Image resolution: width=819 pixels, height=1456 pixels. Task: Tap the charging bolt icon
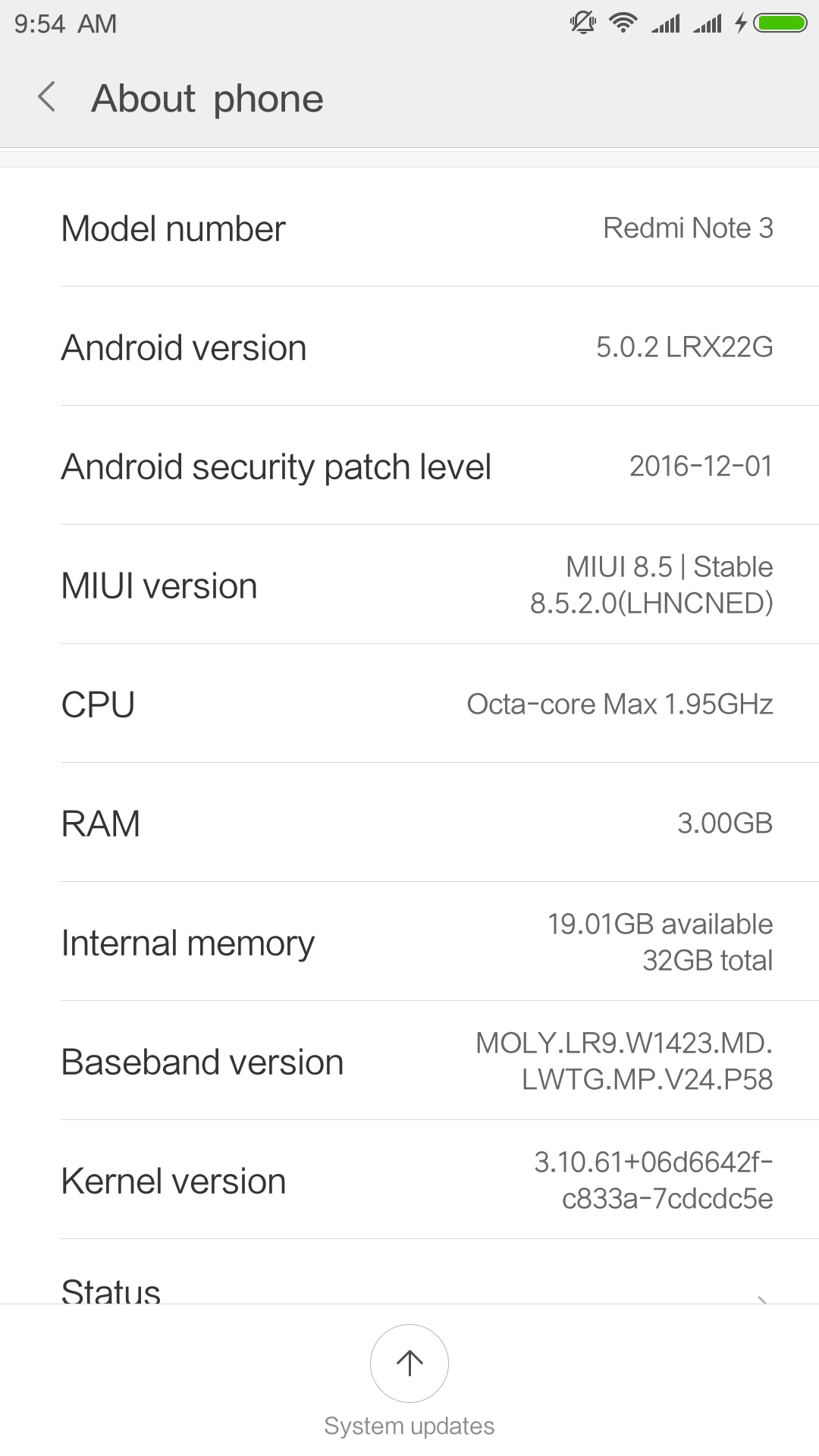[741, 24]
